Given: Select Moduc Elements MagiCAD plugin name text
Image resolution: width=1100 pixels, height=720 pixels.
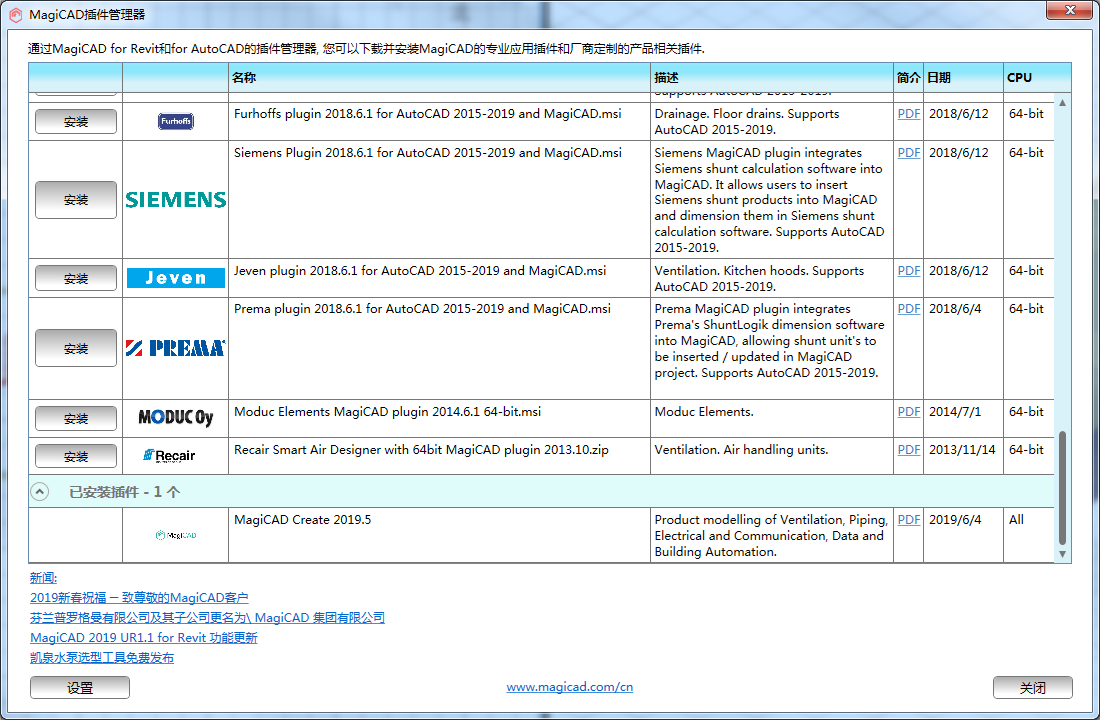Looking at the screenshot, I should pos(387,411).
